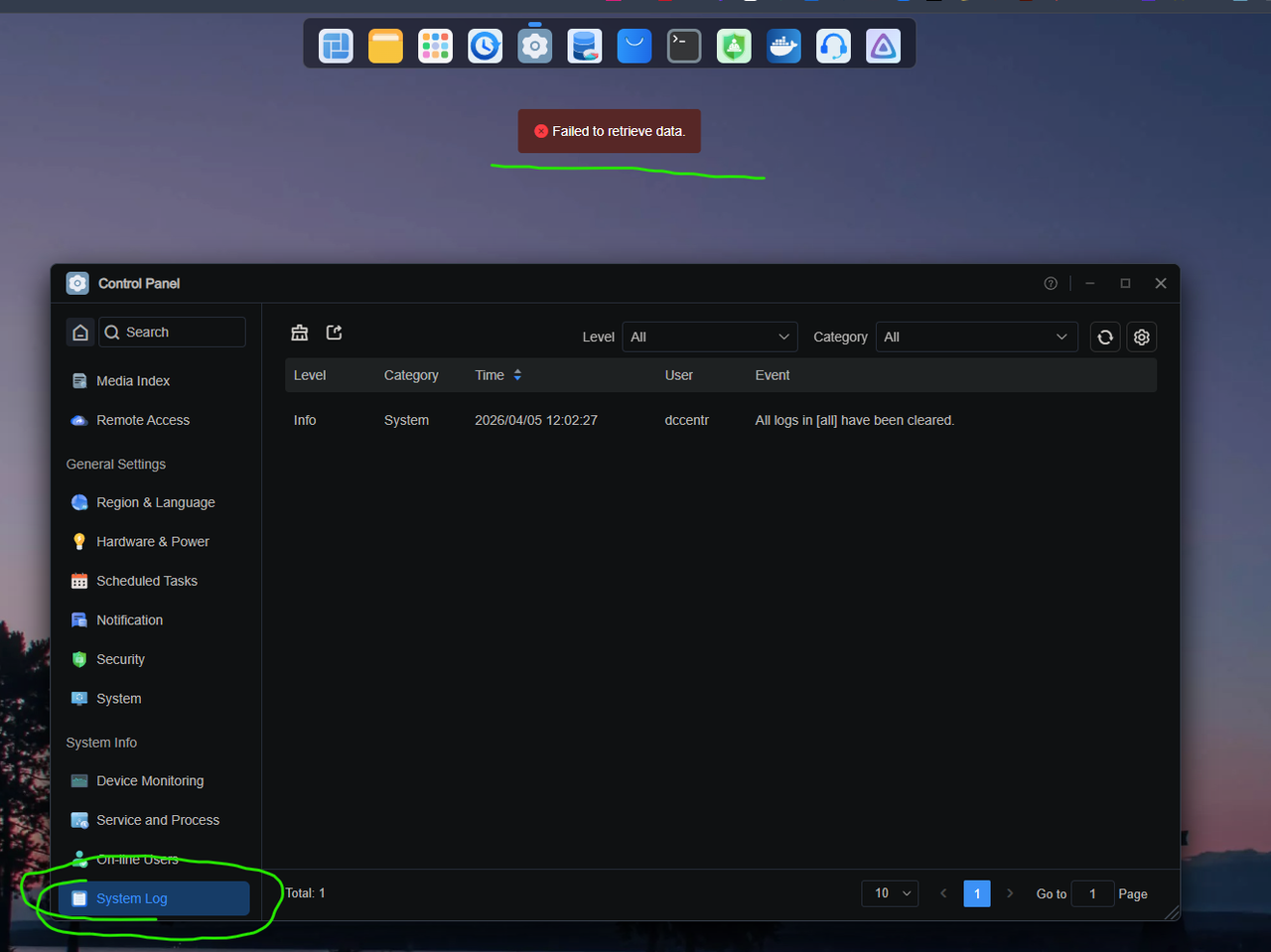This screenshot has height=952, width=1271.
Task: Open the Level filter dropdown
Action: pyautogui.click(x=710, y=337)
